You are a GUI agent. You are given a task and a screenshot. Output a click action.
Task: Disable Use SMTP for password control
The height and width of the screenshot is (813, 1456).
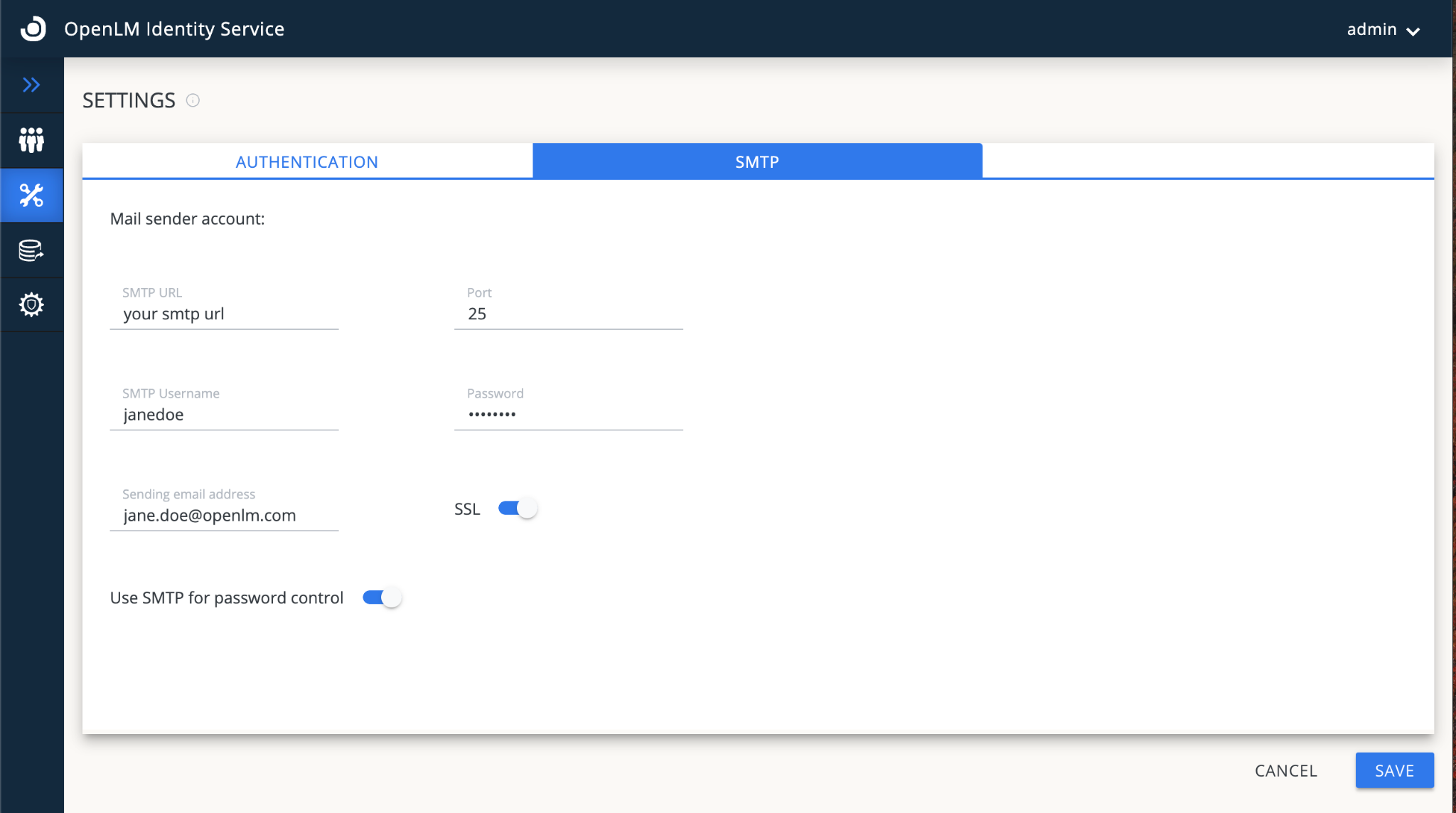click(x=382, y=597)
